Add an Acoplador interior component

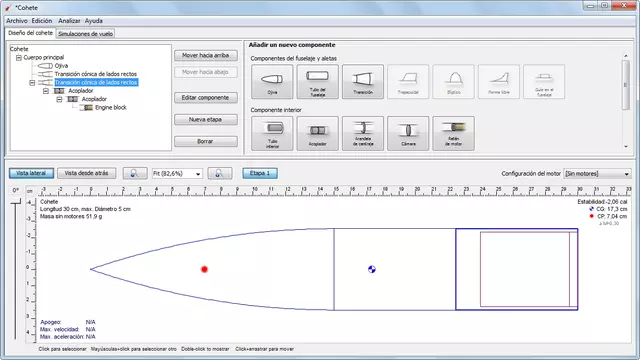[318, 133]
